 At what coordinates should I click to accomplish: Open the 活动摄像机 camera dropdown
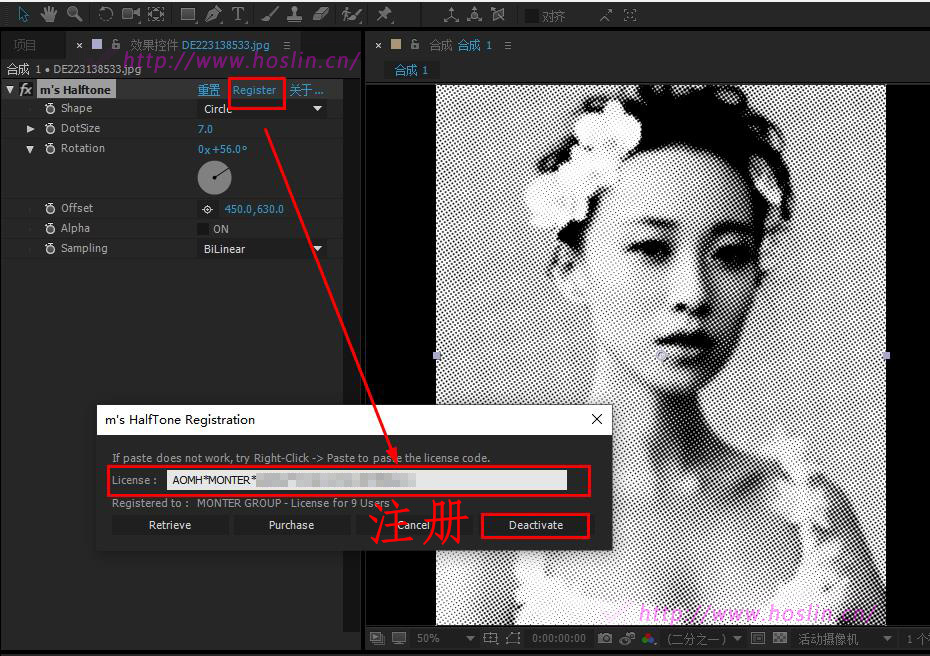[x=844, y=639]
